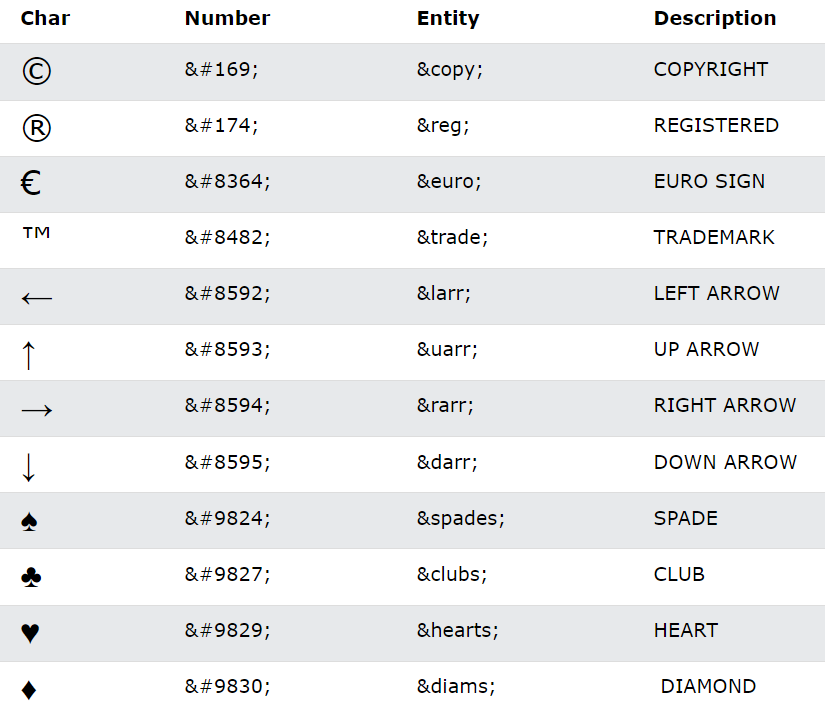Select the &#9824; spade number code

(x=228, y=518)
